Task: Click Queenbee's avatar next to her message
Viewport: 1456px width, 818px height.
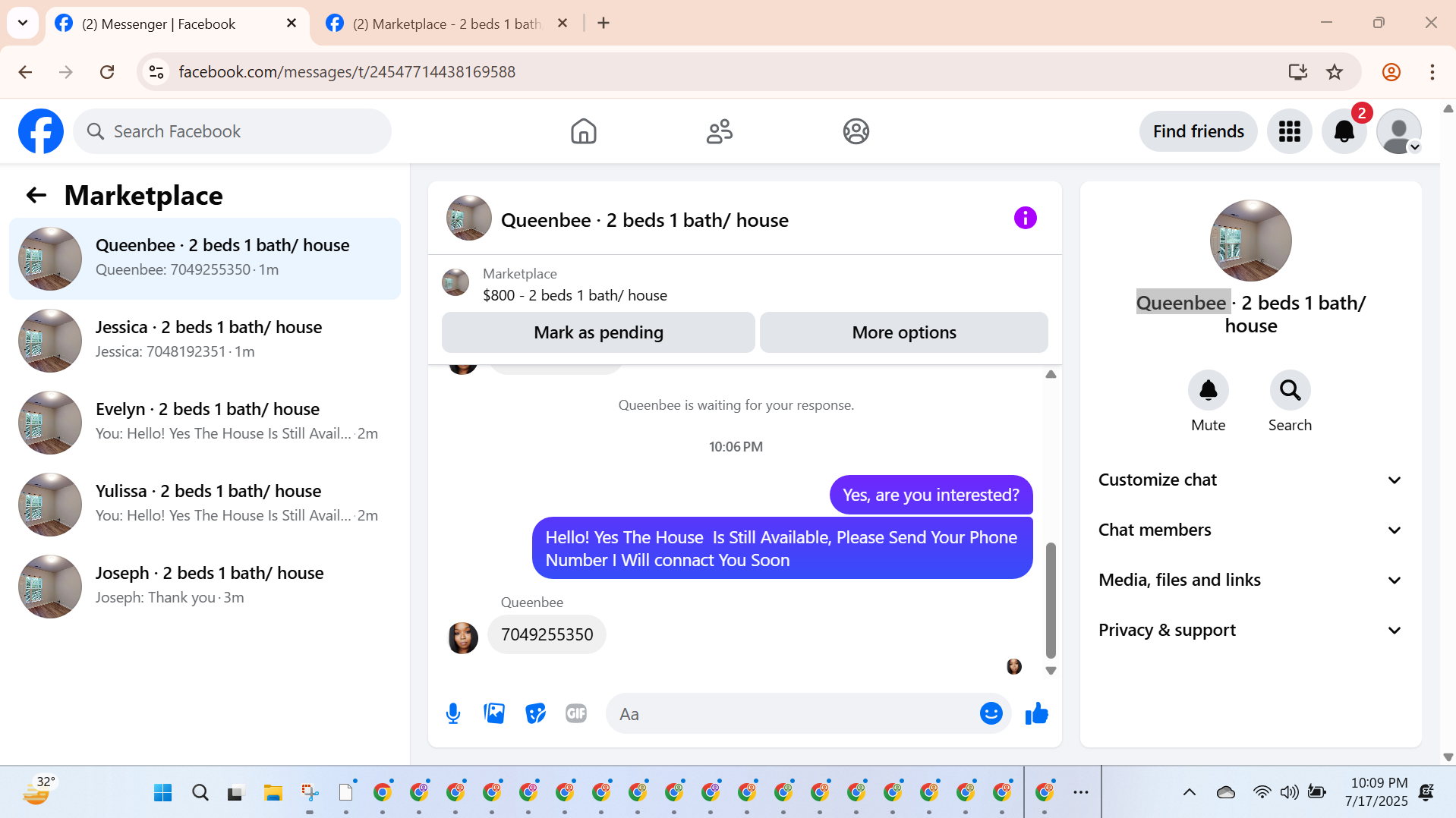Action: click(x=462, y=638)
